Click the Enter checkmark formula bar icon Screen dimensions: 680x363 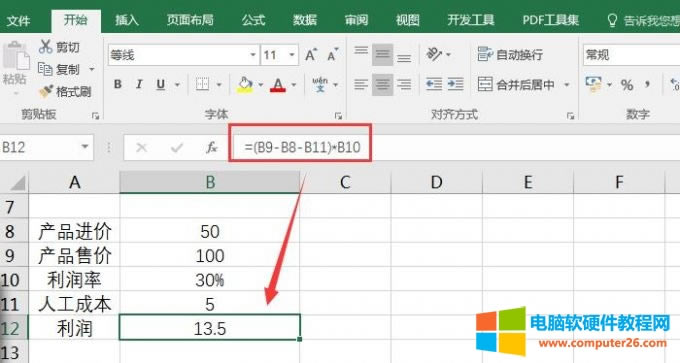point(177,148)
